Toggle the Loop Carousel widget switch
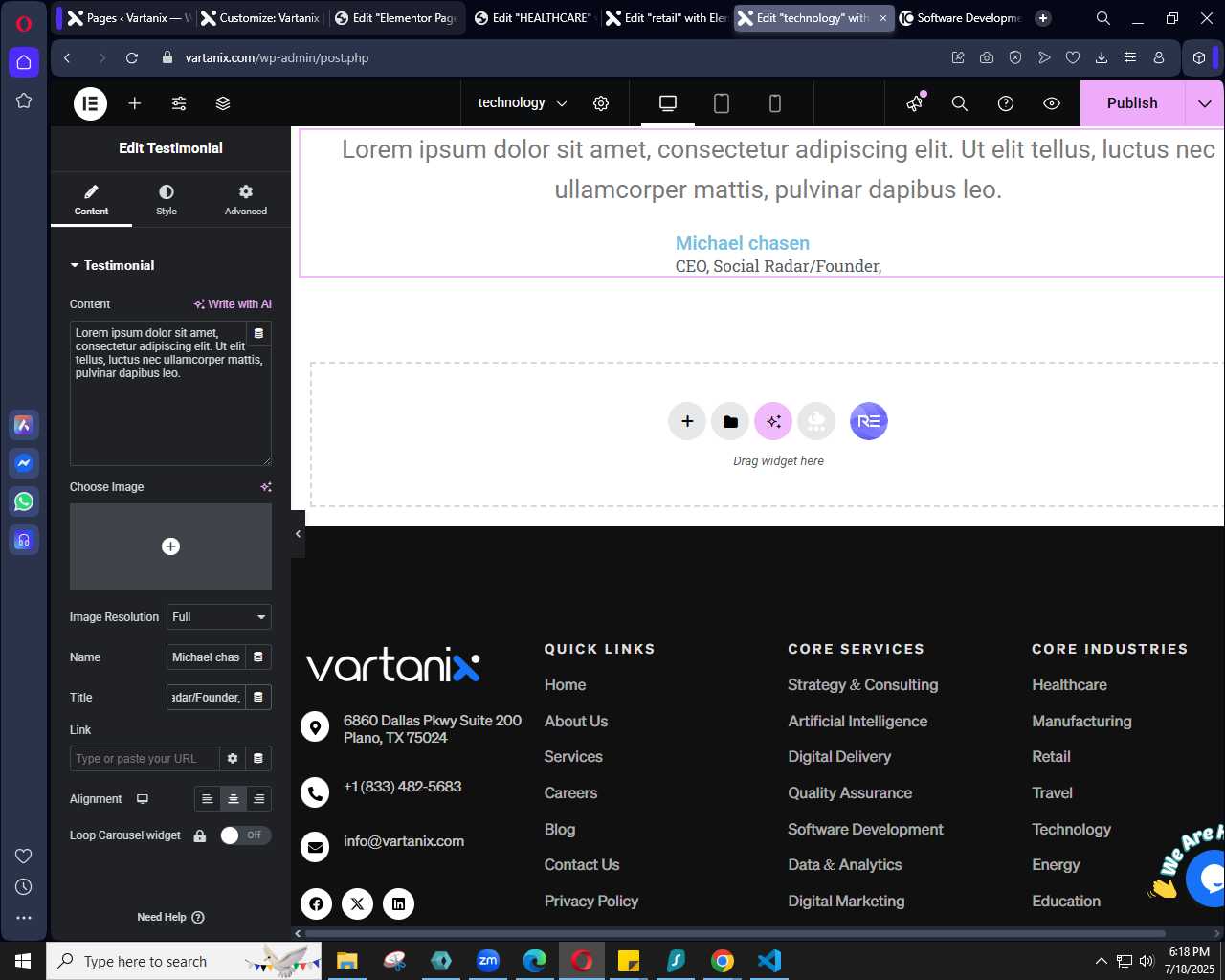This screenshot has width=1225, height=980. (245, 835)
